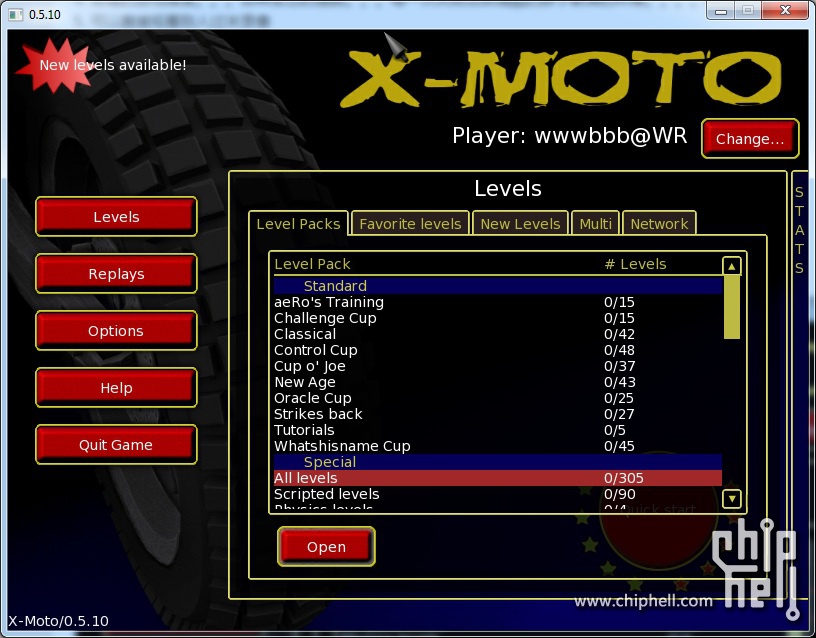The image size is (816, 638).
Task: Click the list scroll down arrow
Action: pos(732,500)
